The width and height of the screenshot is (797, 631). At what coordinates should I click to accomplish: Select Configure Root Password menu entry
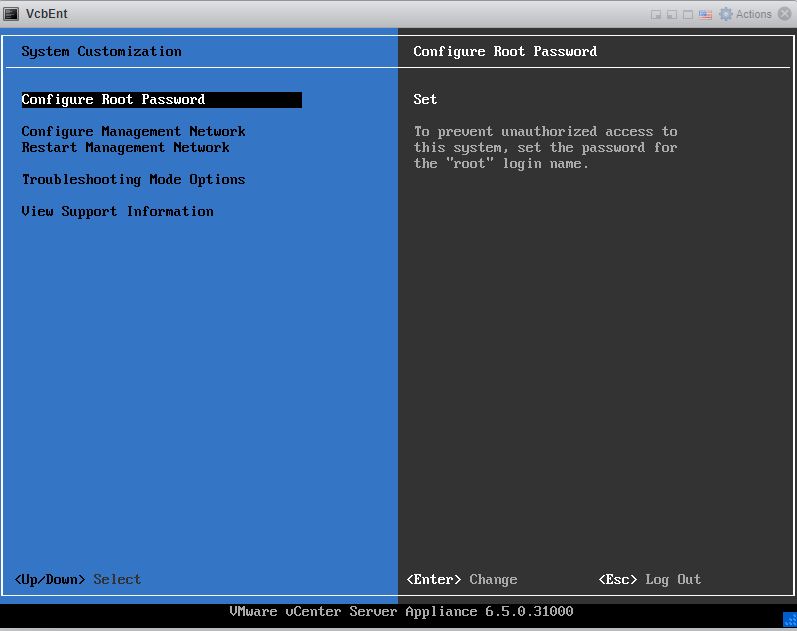pyautogui.click(x=161, y=100)
